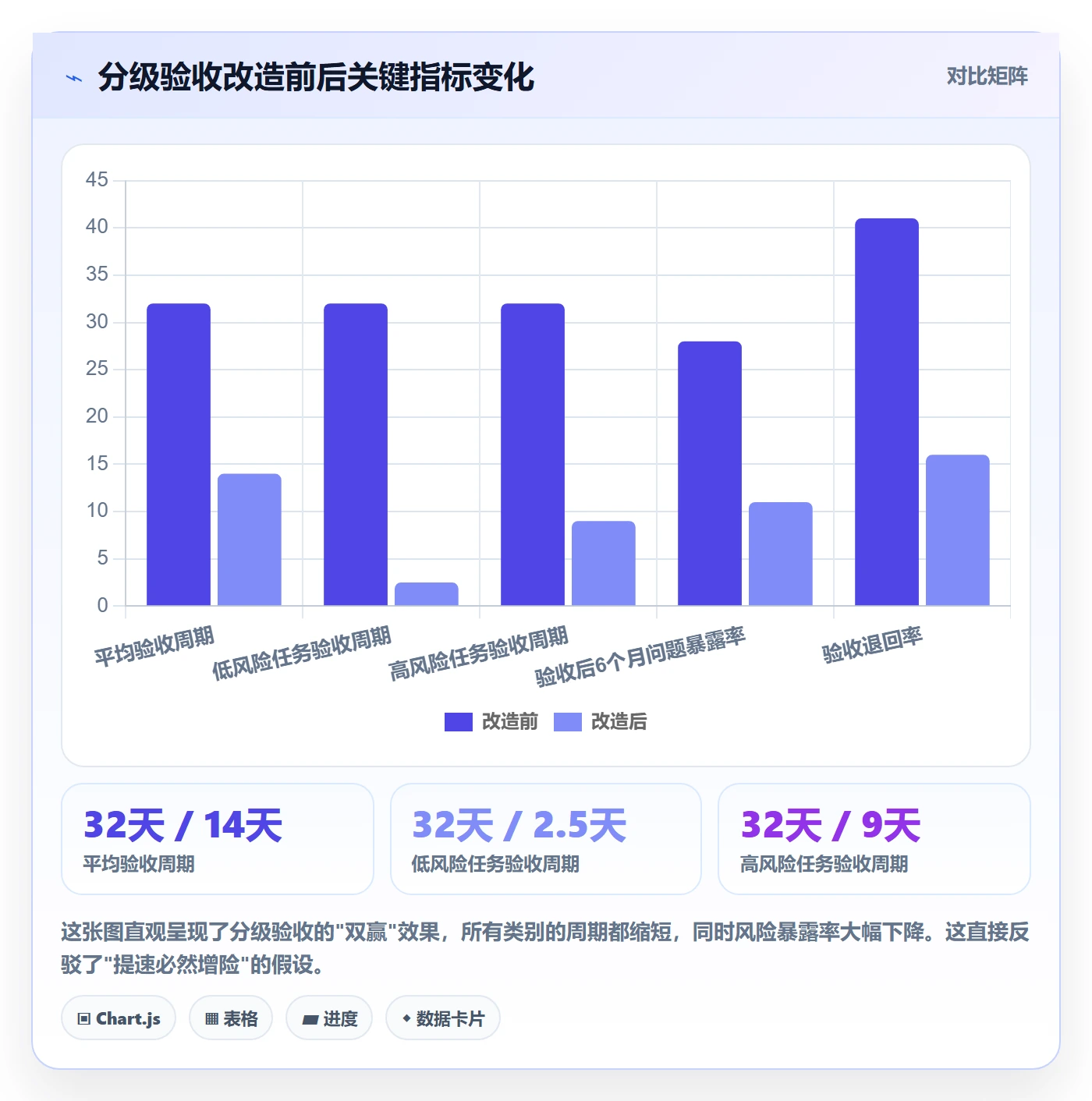Click the diamond icon in the 数据卡片 chip
The image size is (1092, 1101).
(x=406, y=1018)
